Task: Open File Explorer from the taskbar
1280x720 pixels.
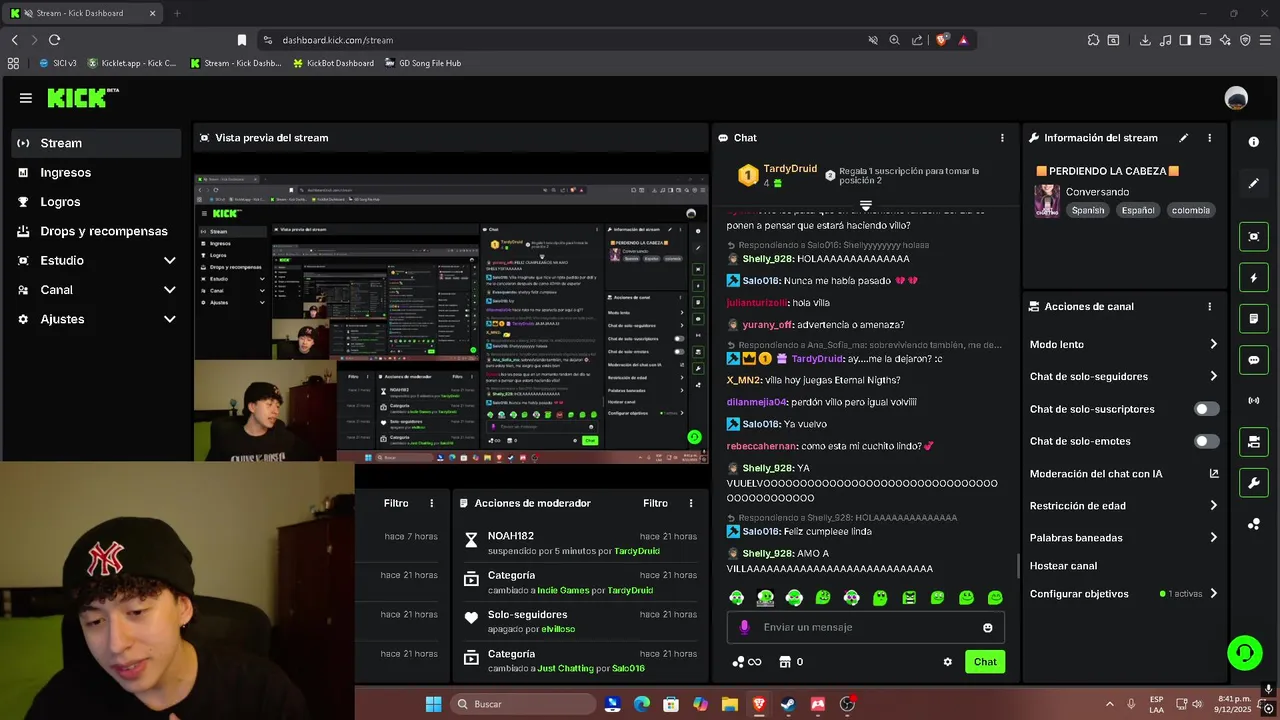Action: (x=730, y=704)
